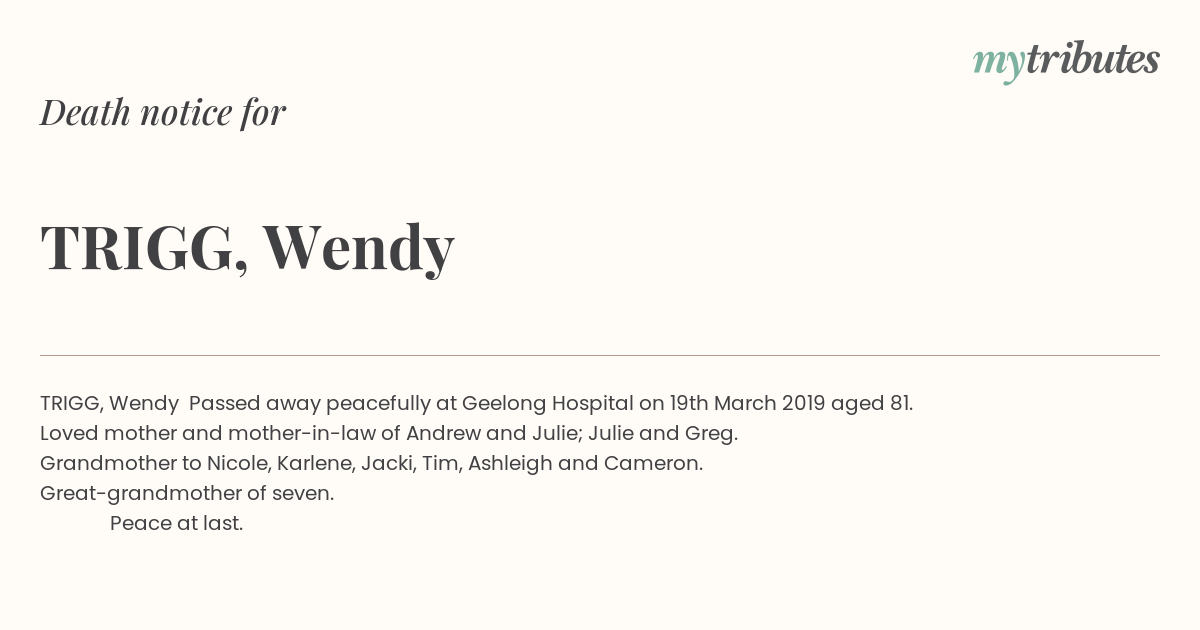
Task: Click the "Death notice for" heading
Action: (163, 113)
